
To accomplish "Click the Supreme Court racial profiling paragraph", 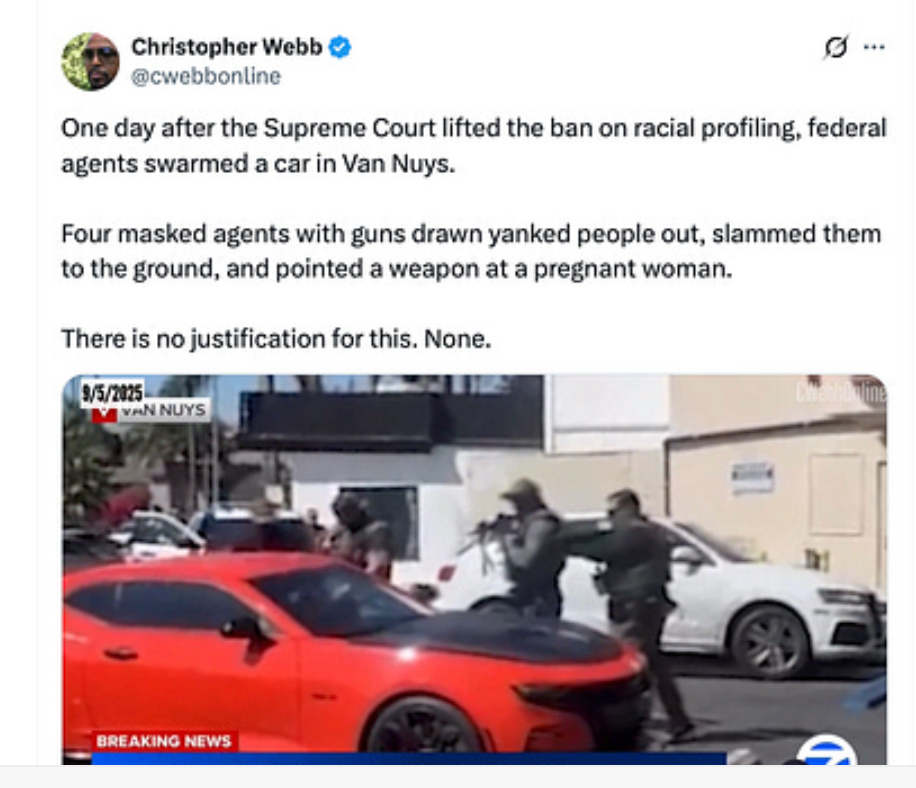I will pyautogui.click(x=474, y=145).
